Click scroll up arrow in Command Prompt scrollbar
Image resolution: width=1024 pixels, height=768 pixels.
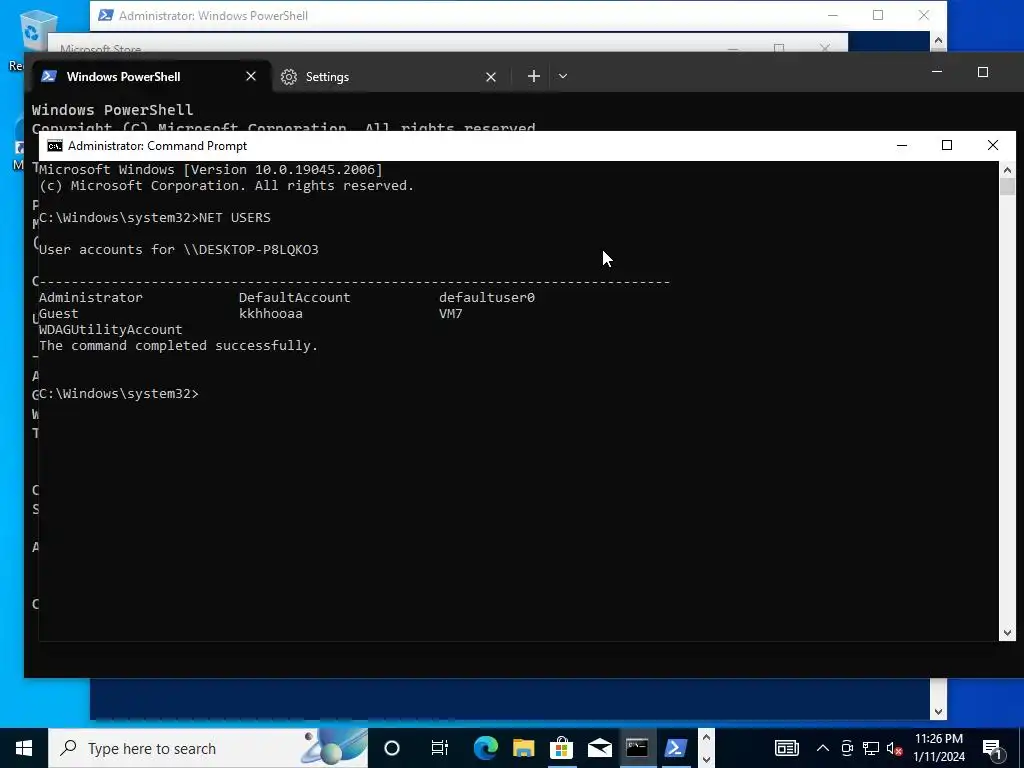click(x=1007, y=170)
